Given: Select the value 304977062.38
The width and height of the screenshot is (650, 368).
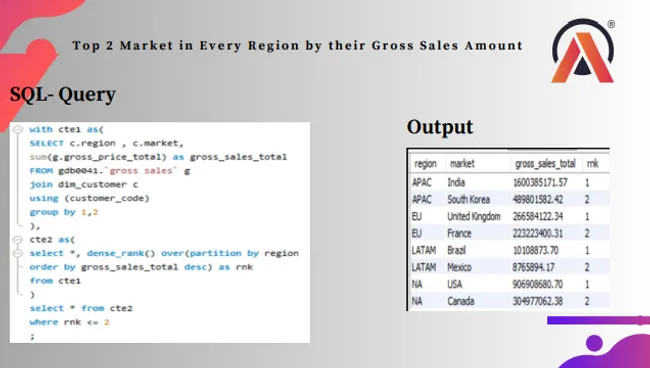Looking at the screenshot, I should click(x=538, y=301).
